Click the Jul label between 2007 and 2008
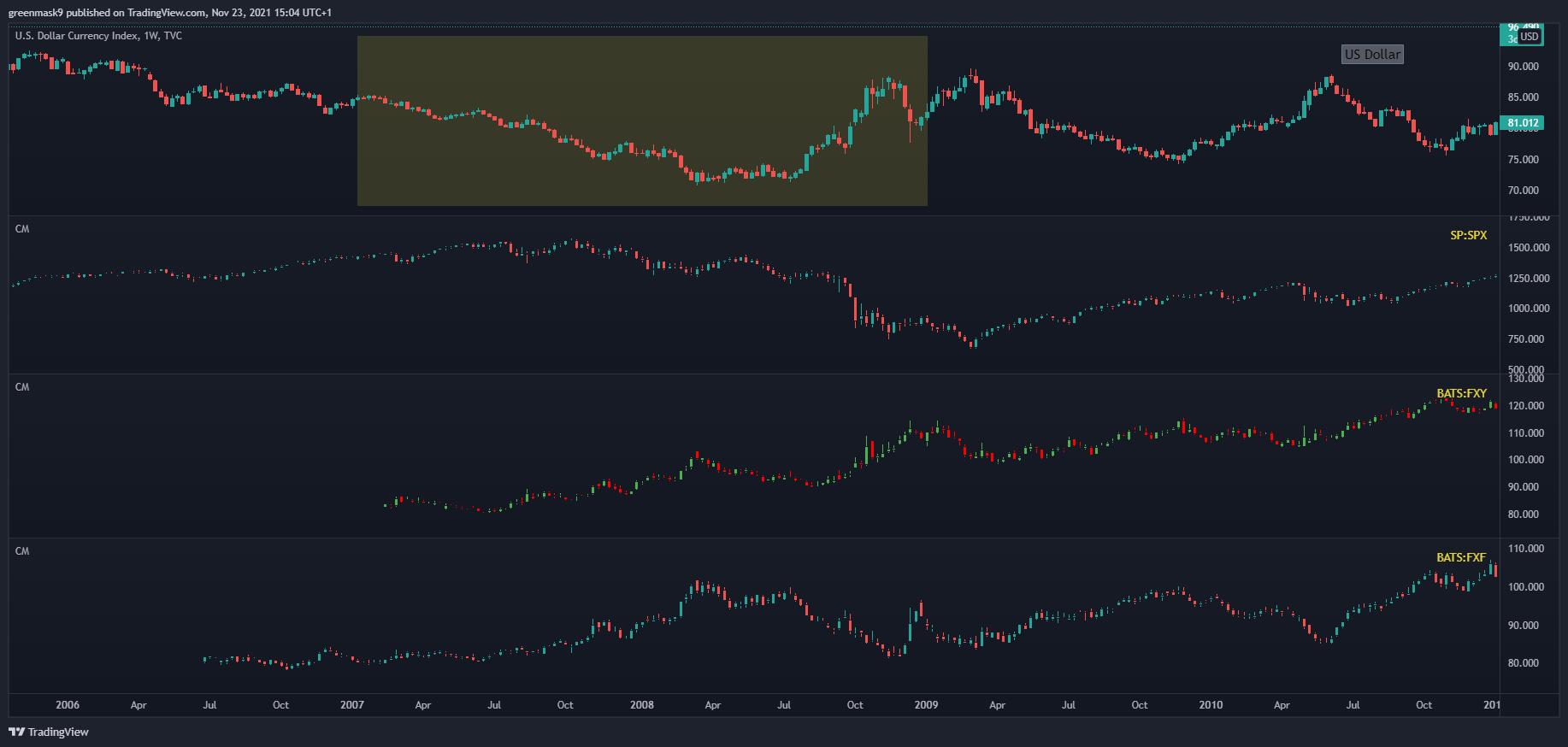 point(494,705)
